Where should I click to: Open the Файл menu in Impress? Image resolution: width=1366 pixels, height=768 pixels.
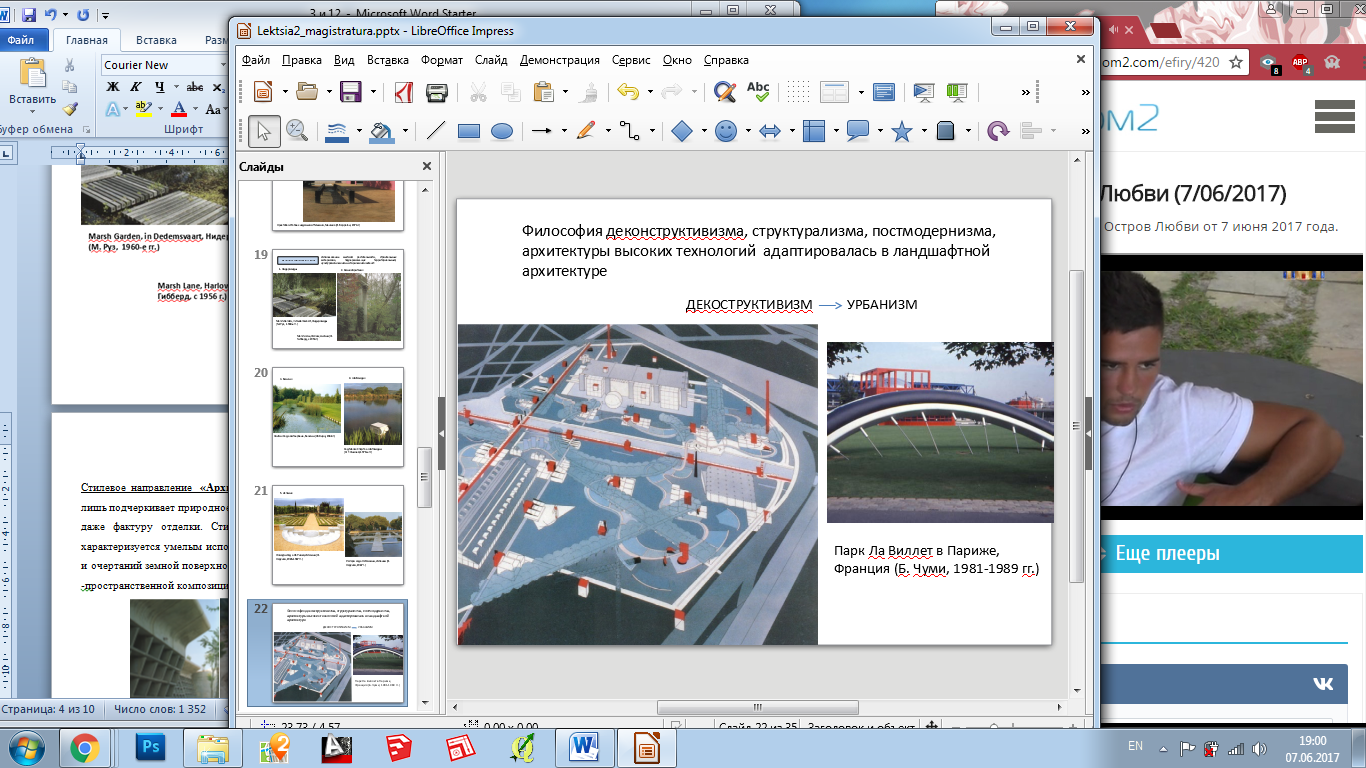click(256, 60)
